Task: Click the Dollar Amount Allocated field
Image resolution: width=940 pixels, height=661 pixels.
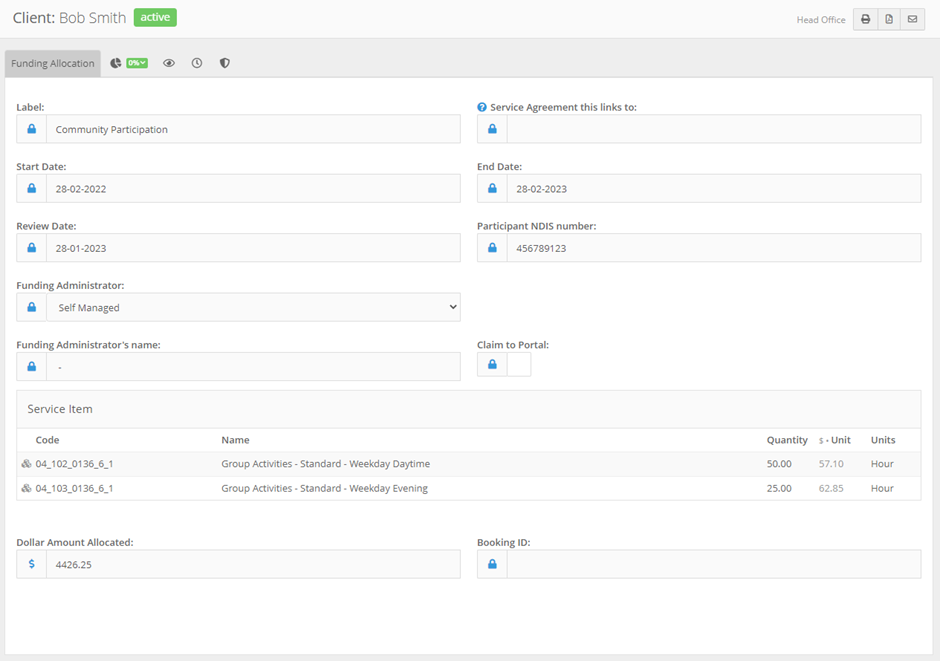Action: (x=254, y=564)
